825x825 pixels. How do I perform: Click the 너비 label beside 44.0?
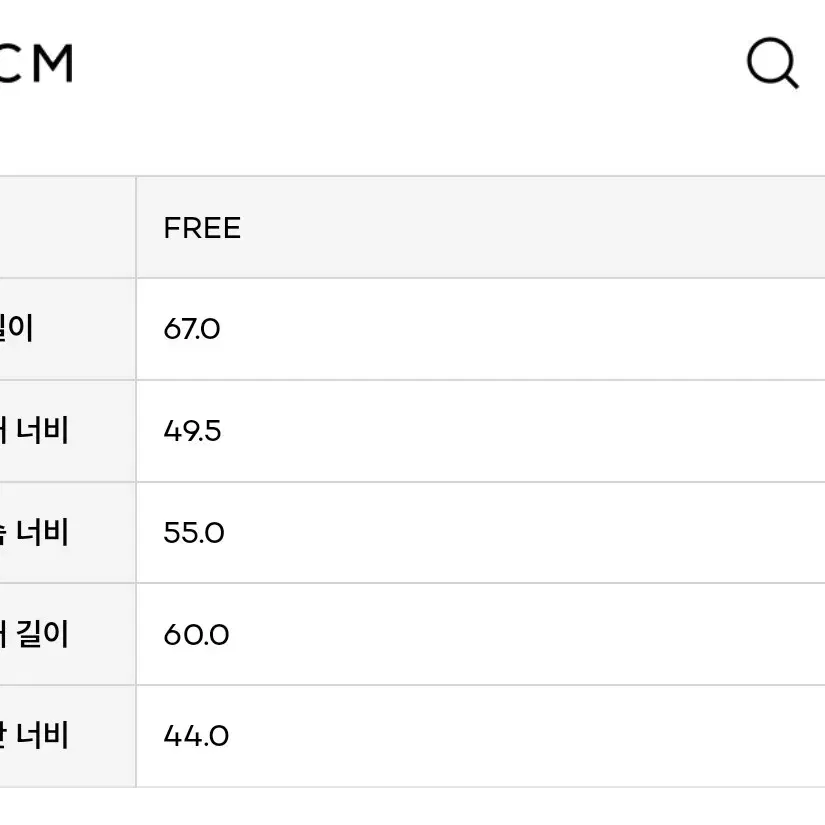tap(42, 735)
